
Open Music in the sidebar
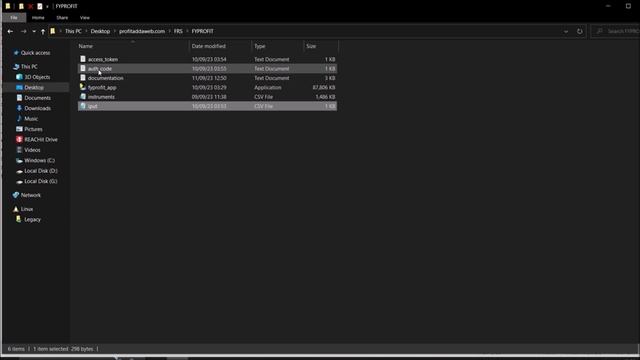pyautogui.click(x=31, y=119)
